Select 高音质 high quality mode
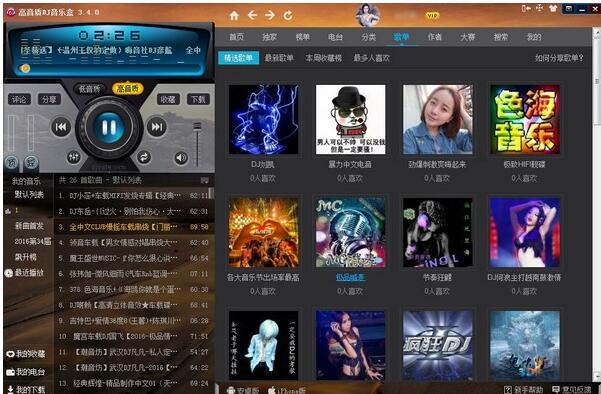601x394 pixels. [127, 89]
